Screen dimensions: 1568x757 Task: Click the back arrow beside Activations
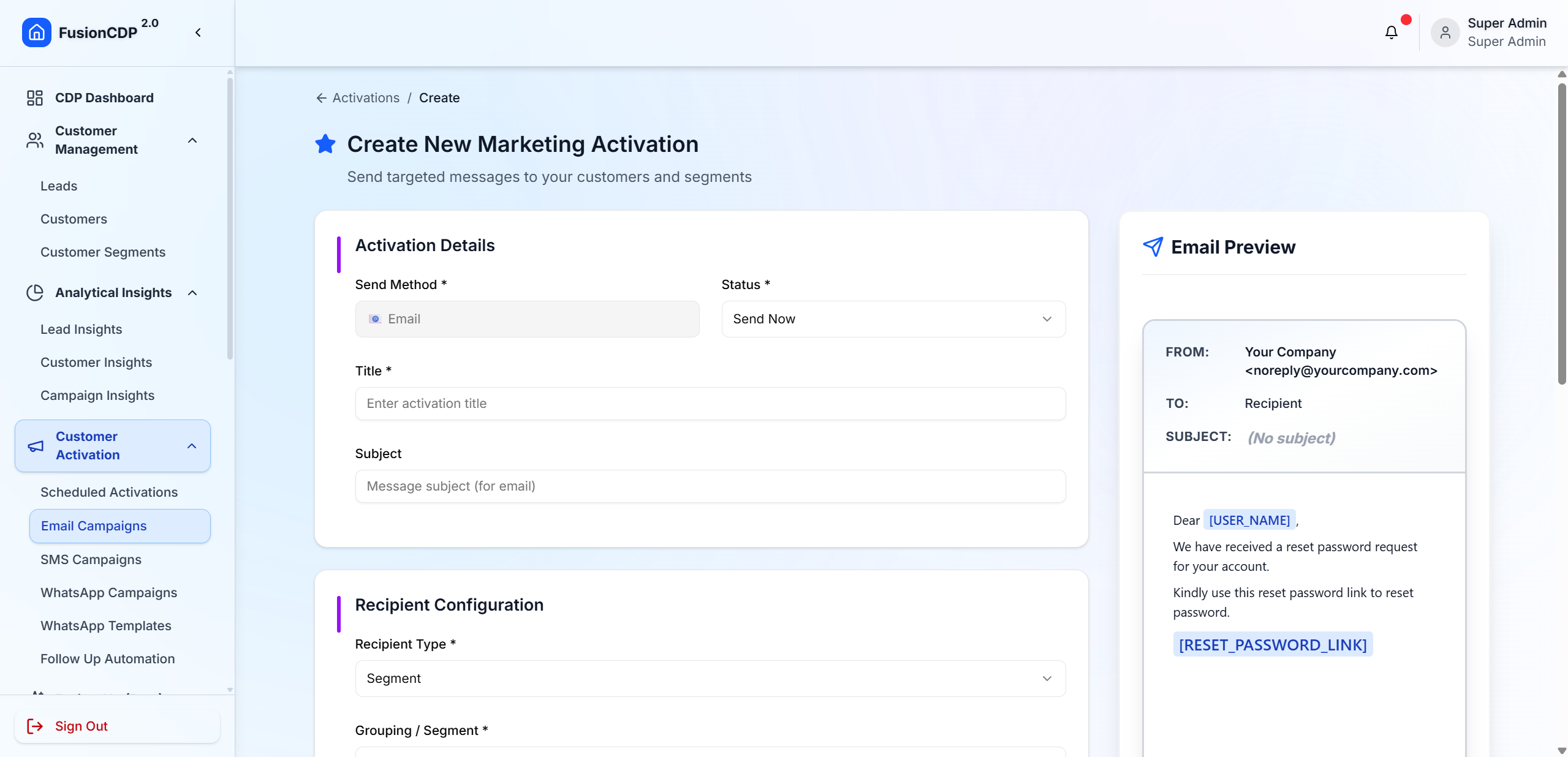click(321, 98)
